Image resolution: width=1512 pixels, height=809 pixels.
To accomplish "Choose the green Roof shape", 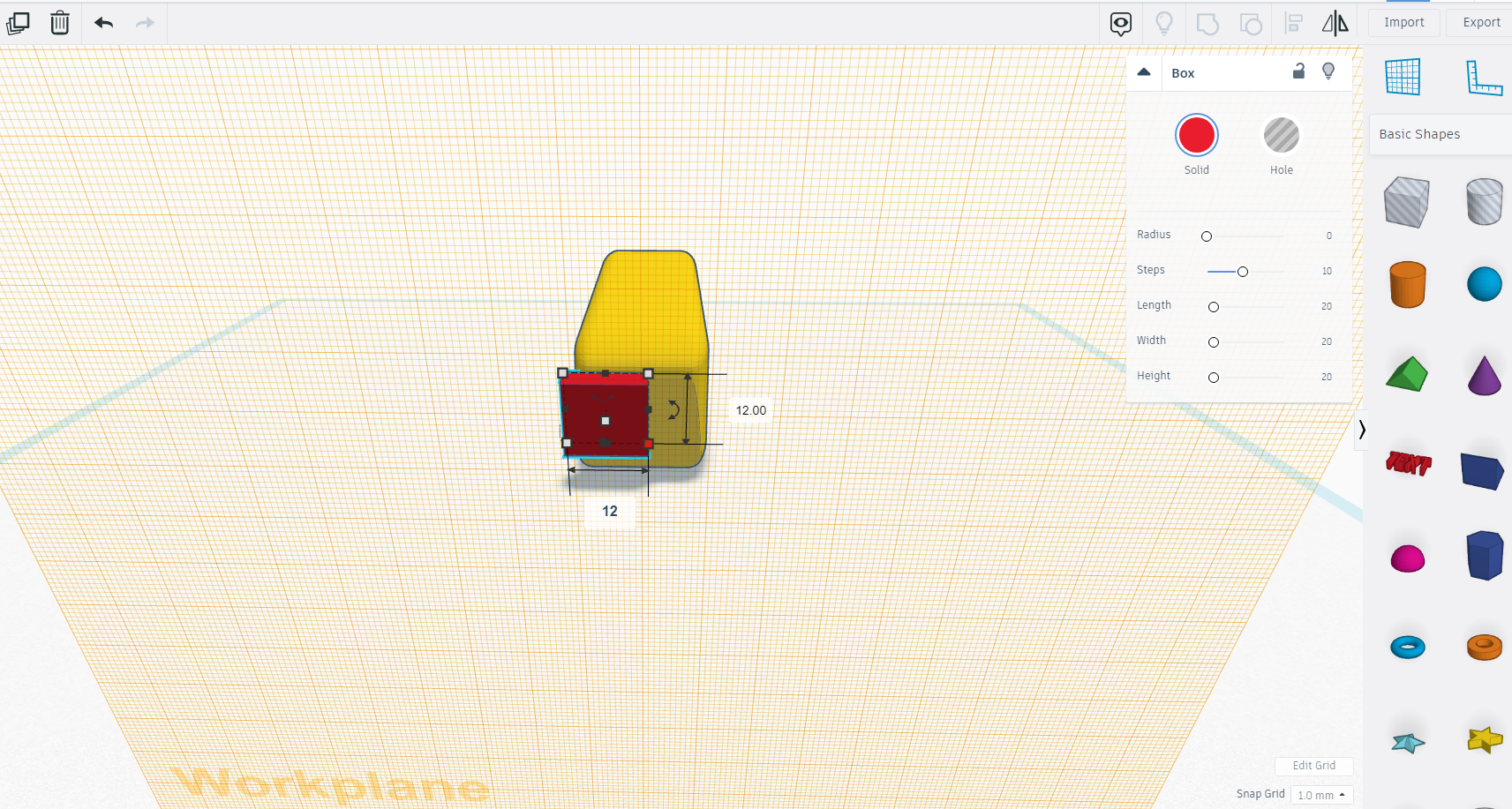I will 1407,374.
